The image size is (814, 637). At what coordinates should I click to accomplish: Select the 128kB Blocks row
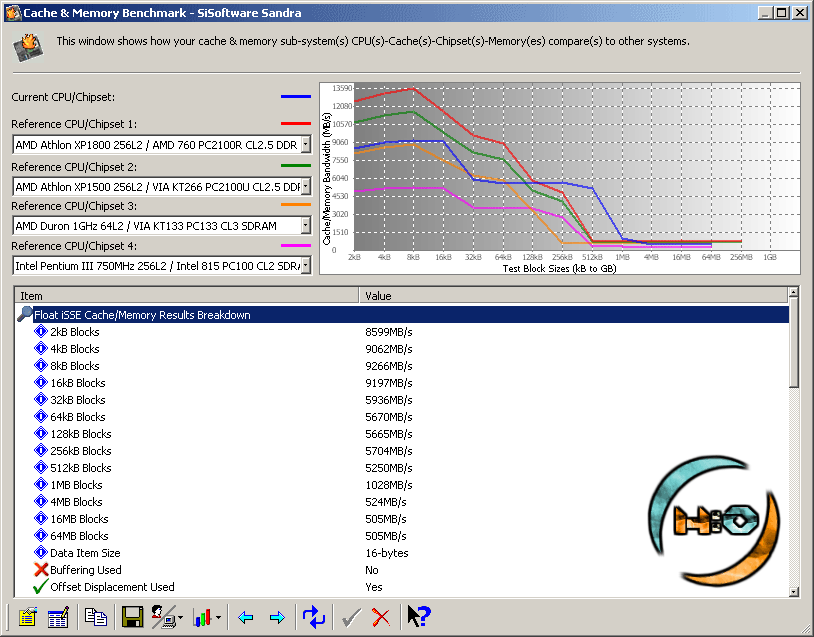(x=402, y=433)
